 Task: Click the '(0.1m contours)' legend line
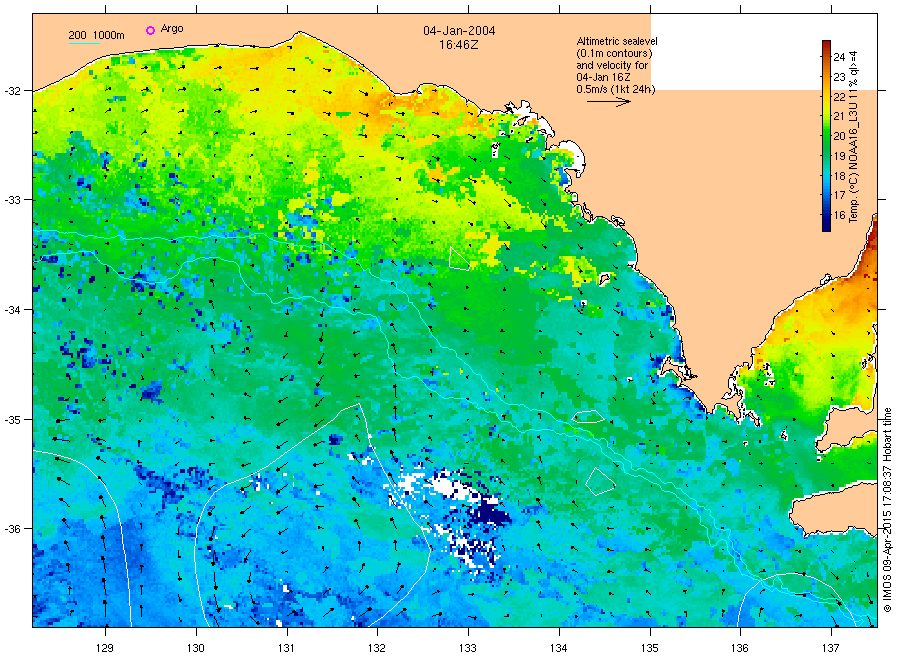[614, 53]
